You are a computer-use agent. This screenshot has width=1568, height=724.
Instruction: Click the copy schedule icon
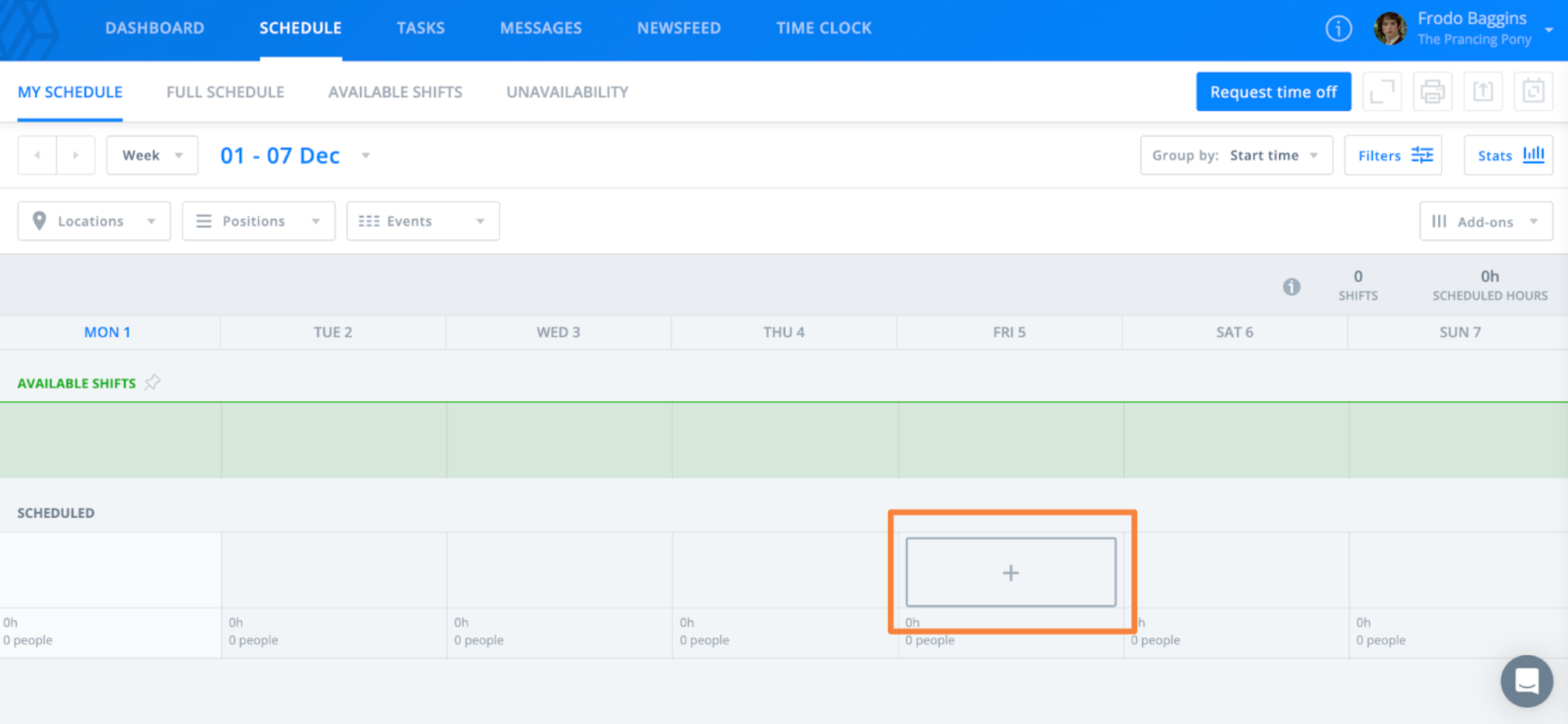tap(1533, 92)
